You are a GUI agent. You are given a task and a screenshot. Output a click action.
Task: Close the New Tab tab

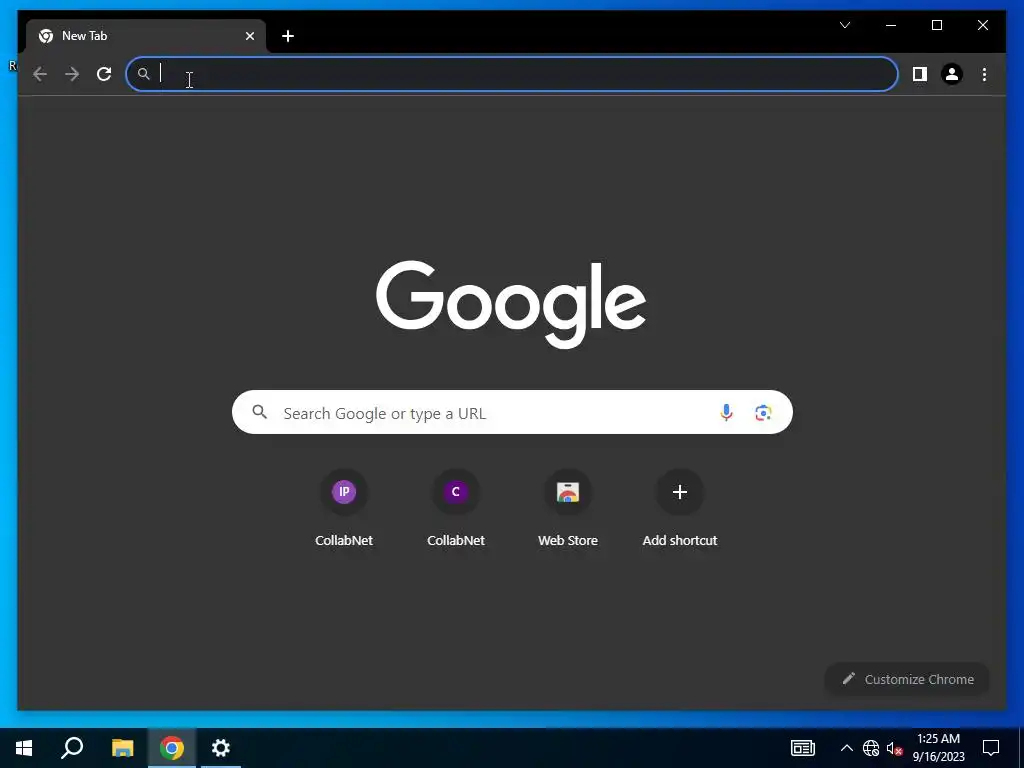[x=249, y=36]
